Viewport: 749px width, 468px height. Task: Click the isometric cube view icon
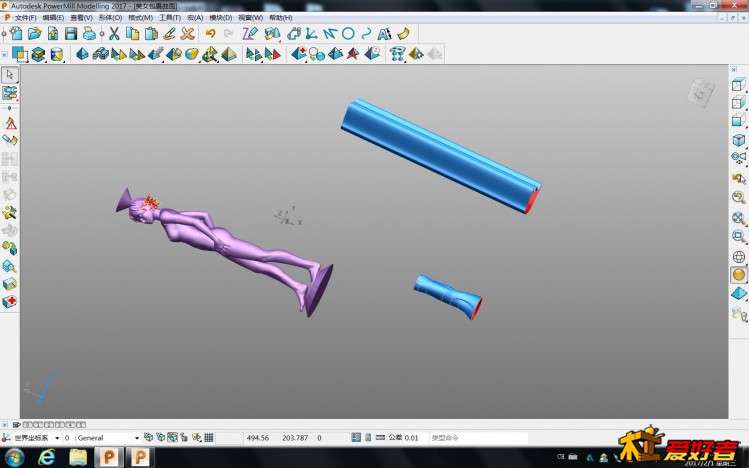pyautogui.click(x=738, y=140)
